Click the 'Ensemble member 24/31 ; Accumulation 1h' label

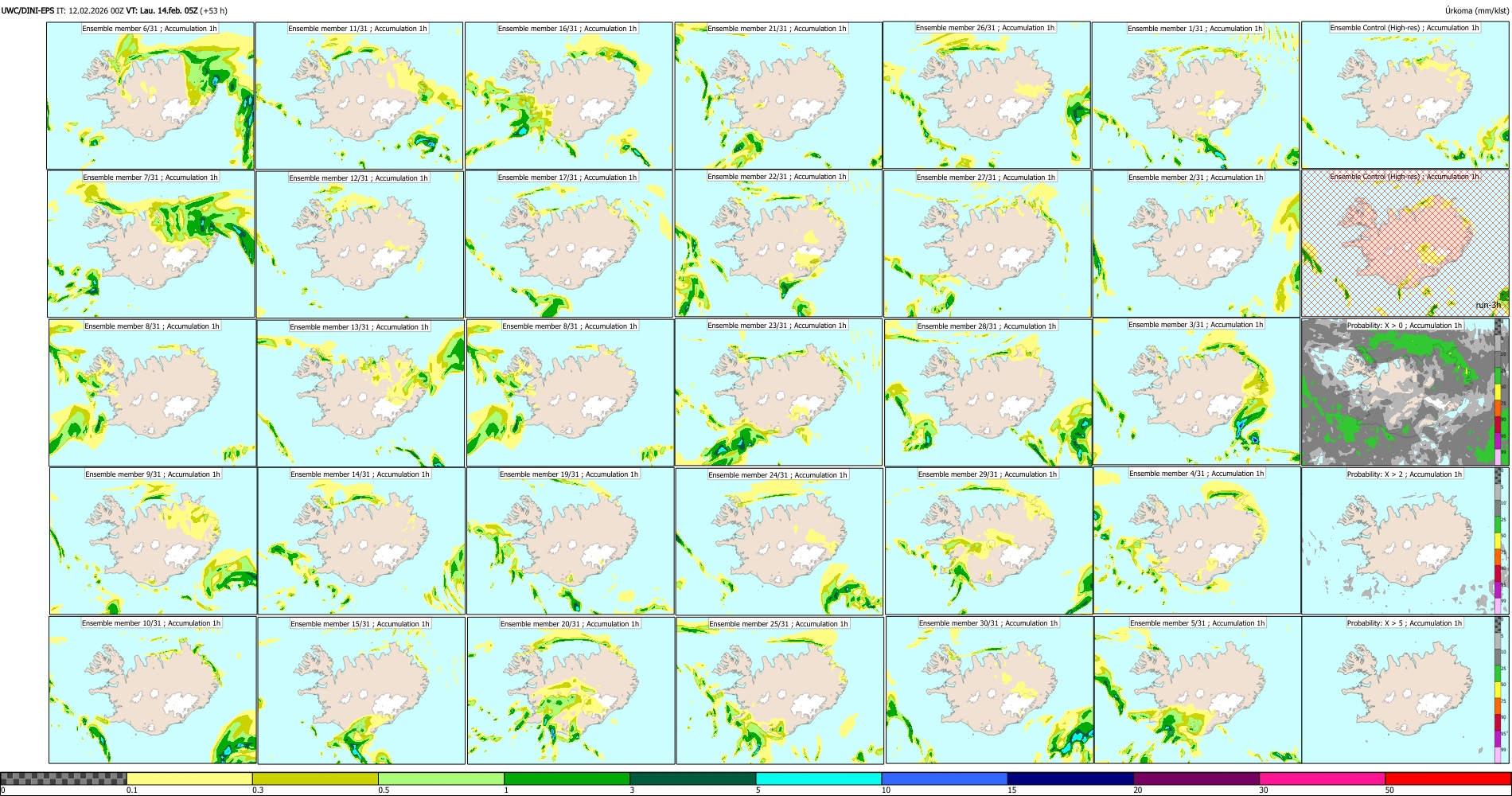777,475
